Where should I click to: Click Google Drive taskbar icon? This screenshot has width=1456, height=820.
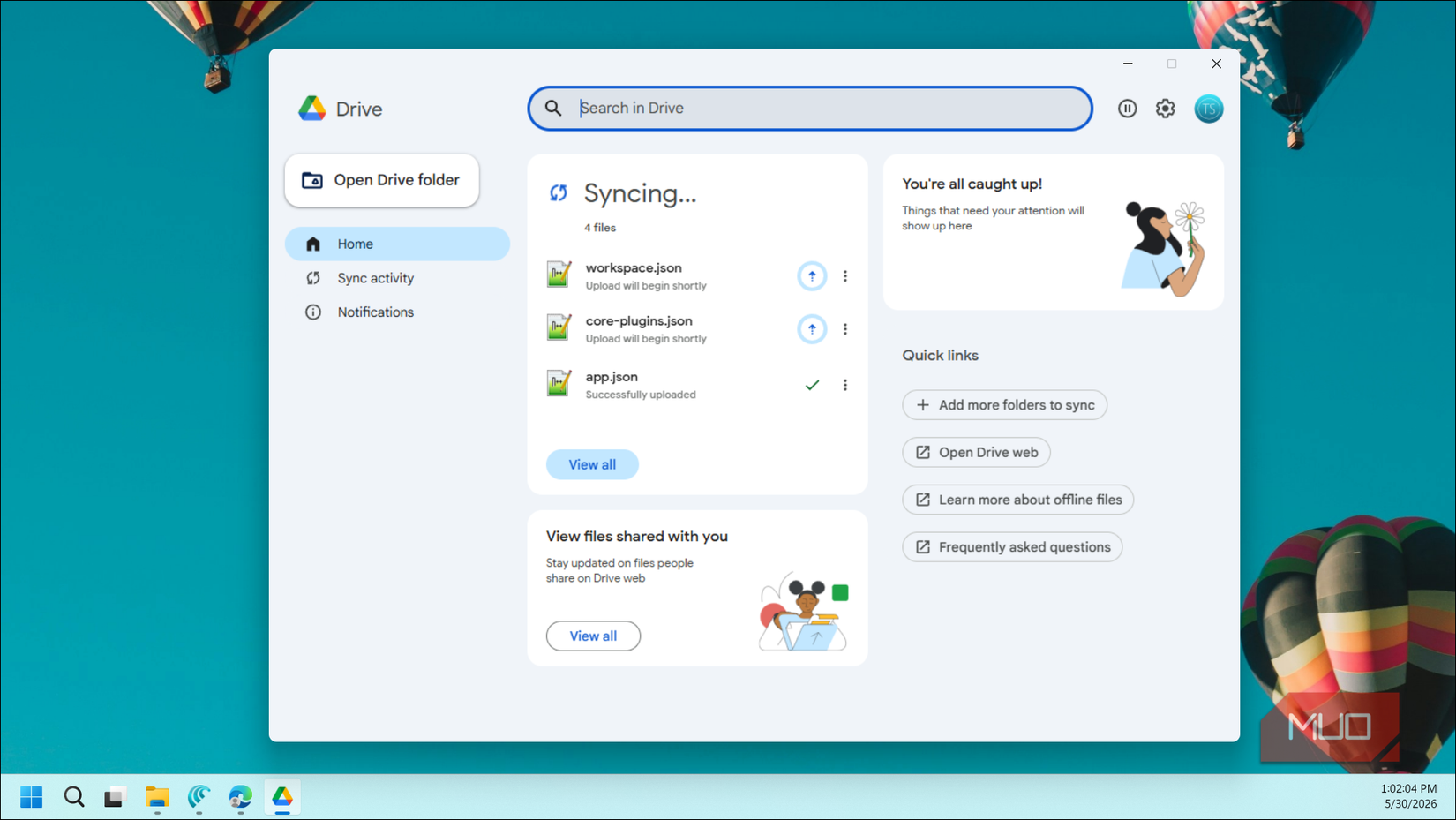click(x=282, y=797)
